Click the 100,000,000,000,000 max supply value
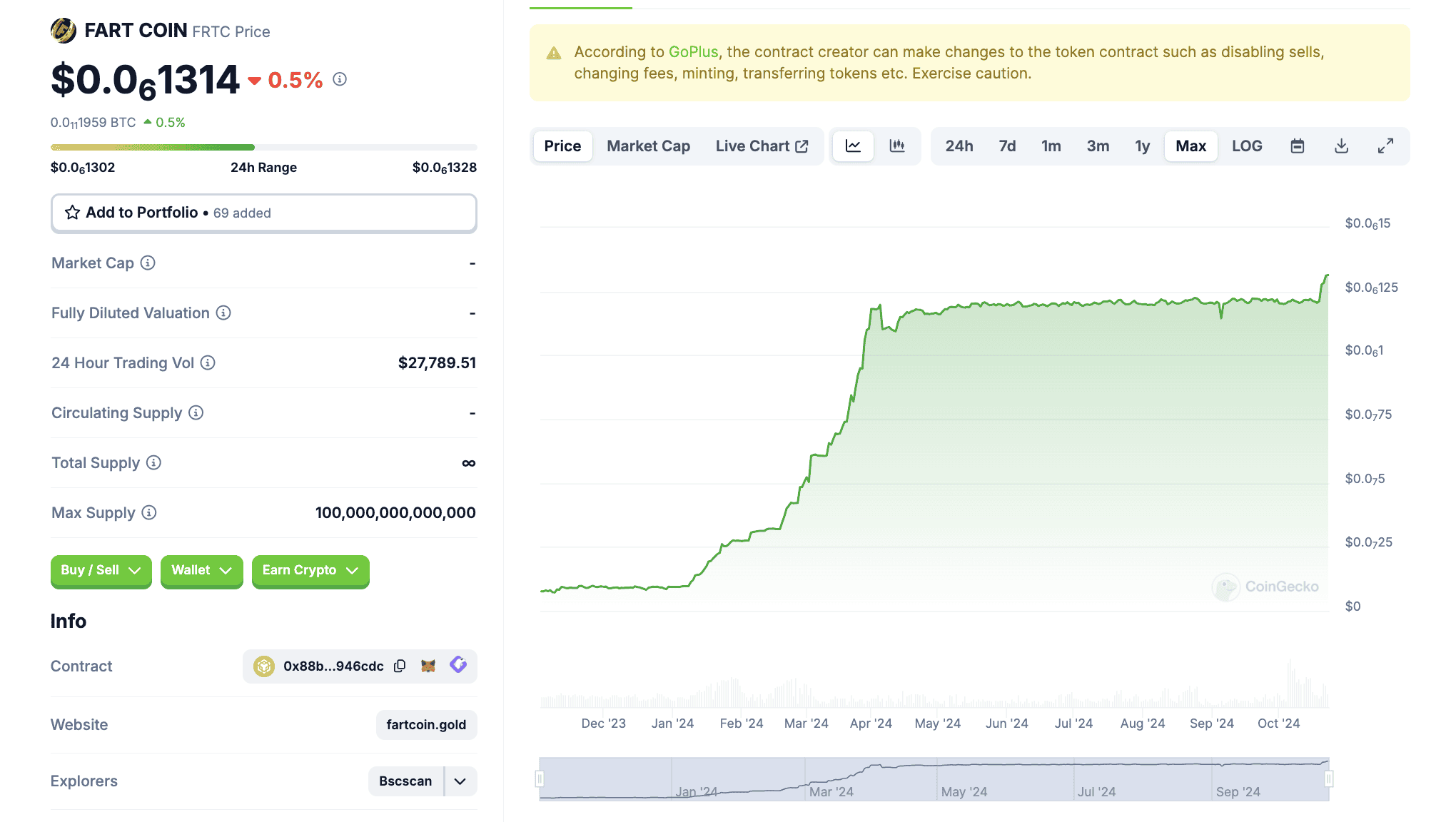1456x822 pixels. pos(395,513)
